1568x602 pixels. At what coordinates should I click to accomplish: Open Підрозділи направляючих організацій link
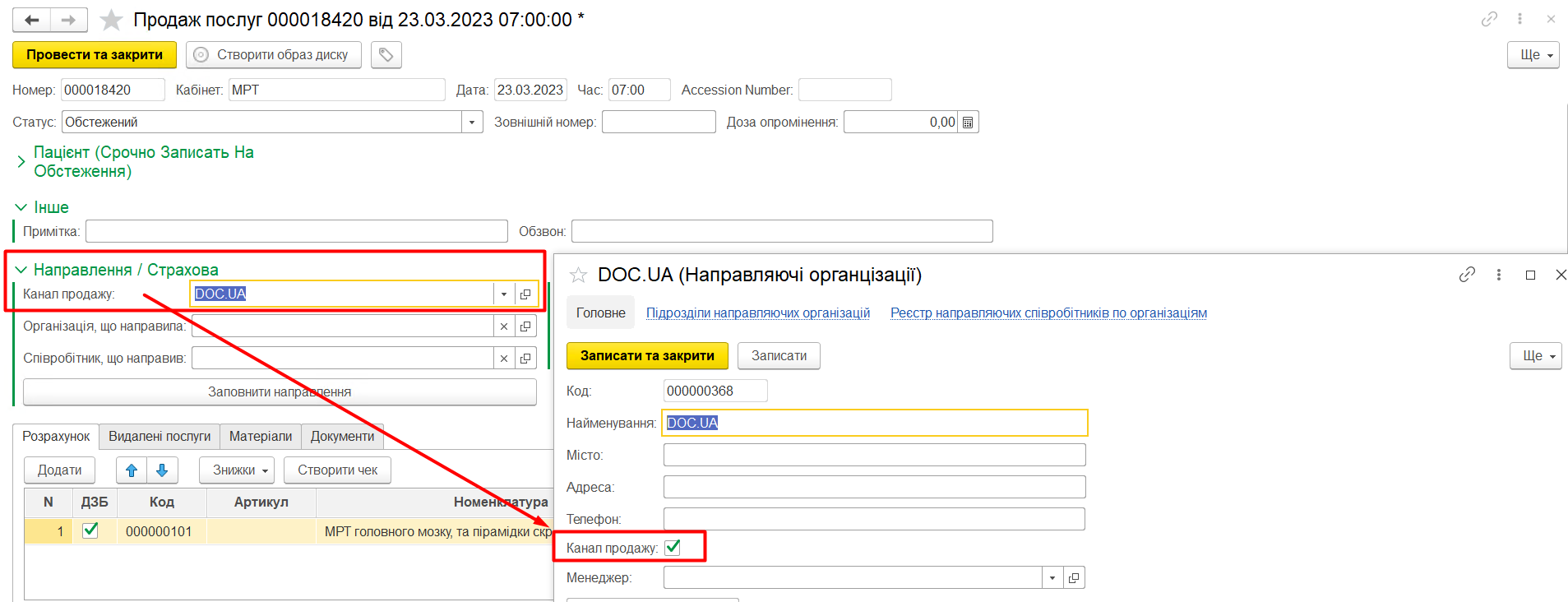coord(757,313)
